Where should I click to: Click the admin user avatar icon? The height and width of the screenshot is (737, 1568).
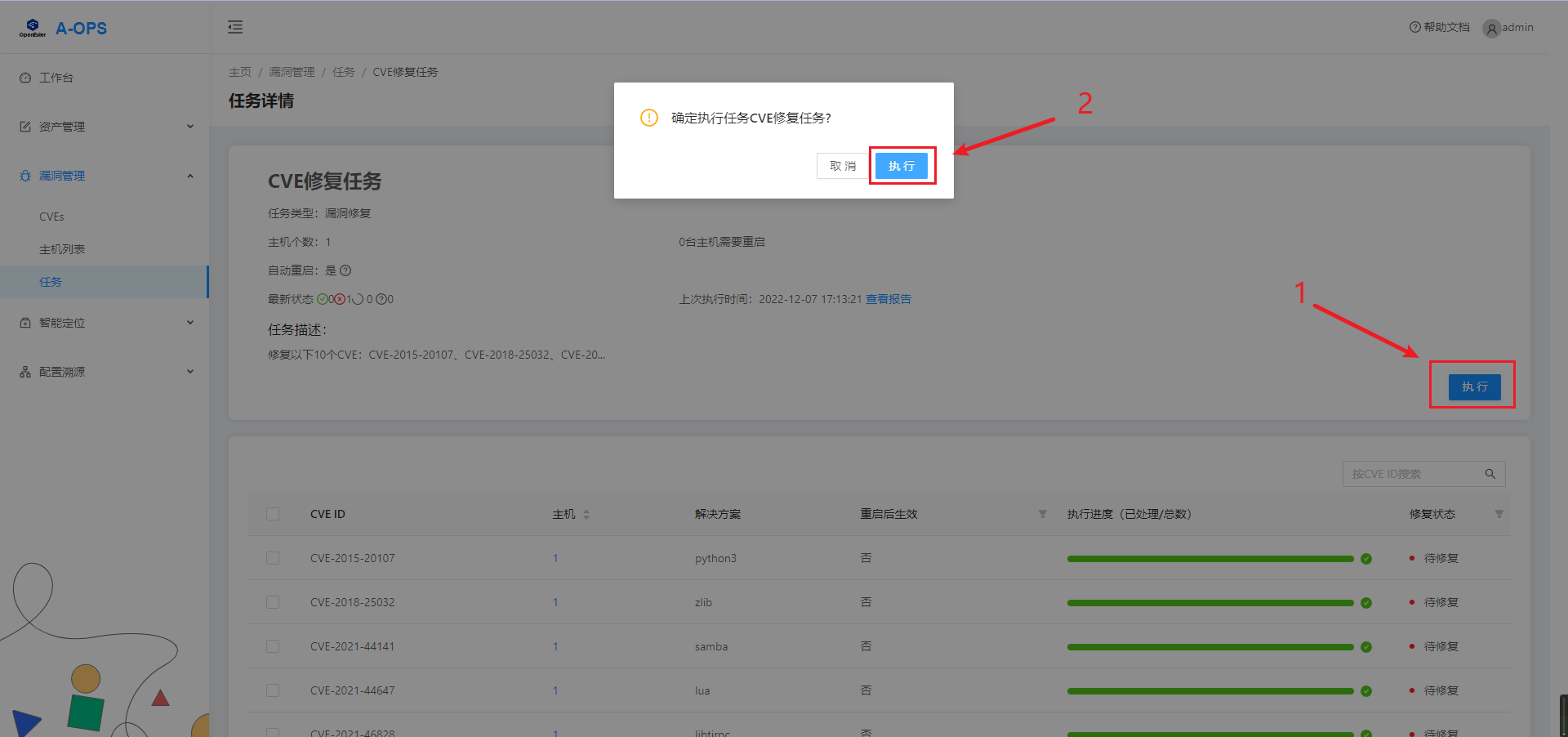[x=1491, y=29]
